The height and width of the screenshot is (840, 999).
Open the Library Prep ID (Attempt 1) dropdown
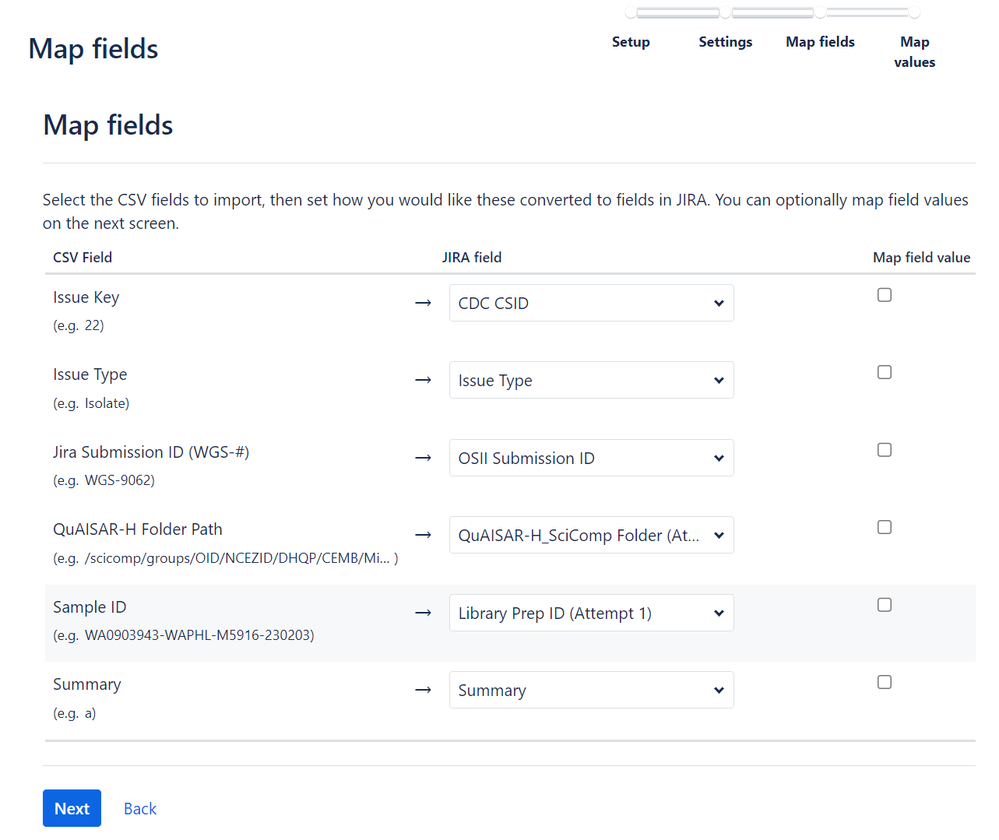[590, 612]
